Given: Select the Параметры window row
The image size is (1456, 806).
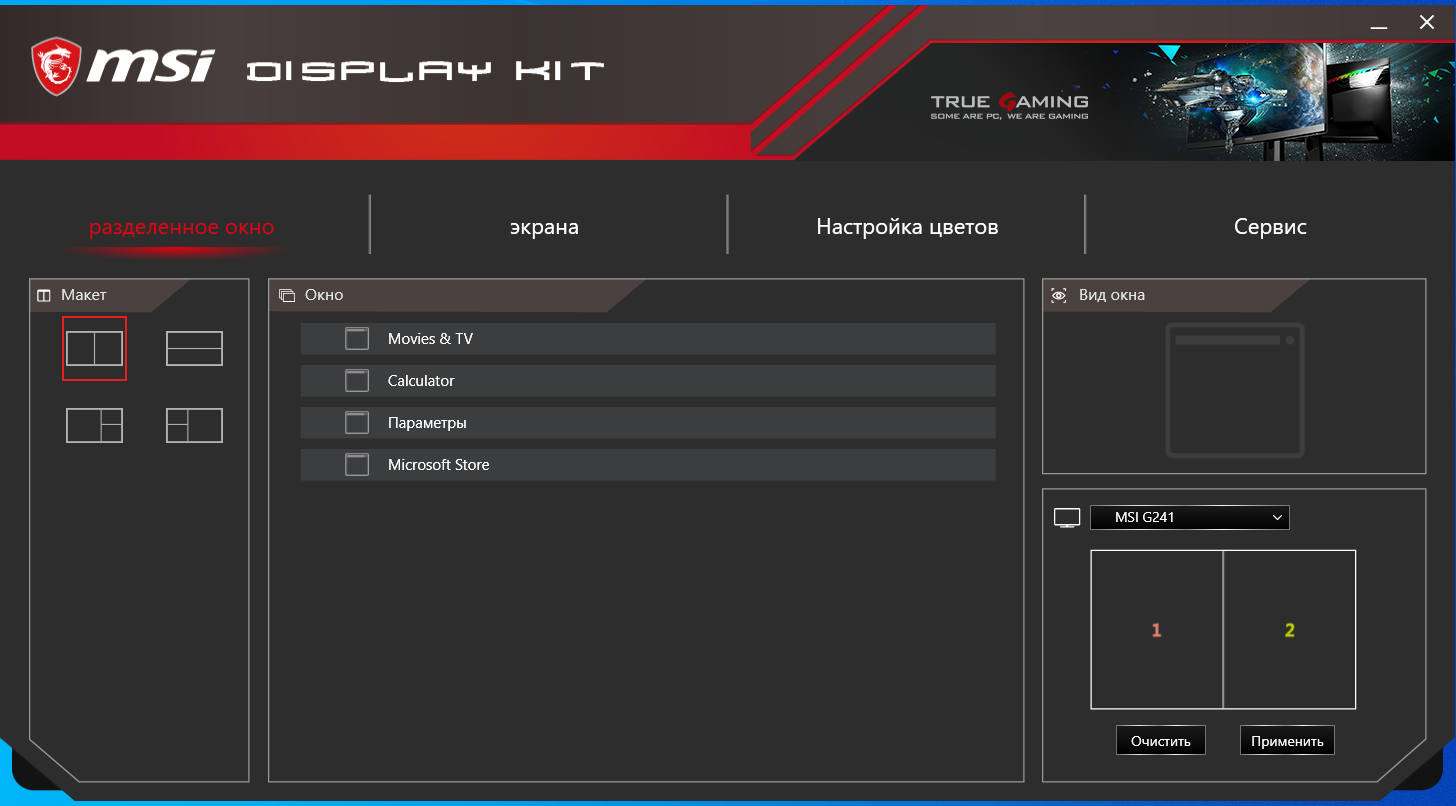Looking at the screenshot, I should [x=648, y=423].
